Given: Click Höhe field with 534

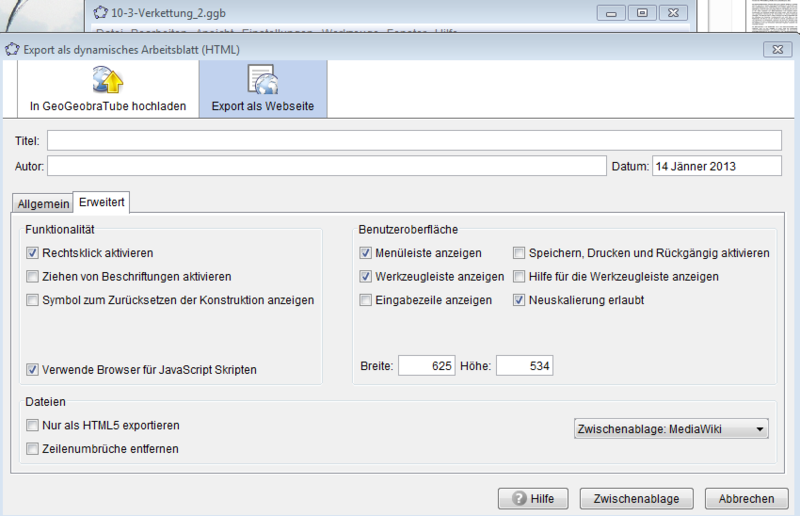Looking at the screenshot, I should click(x=524, y=365).
